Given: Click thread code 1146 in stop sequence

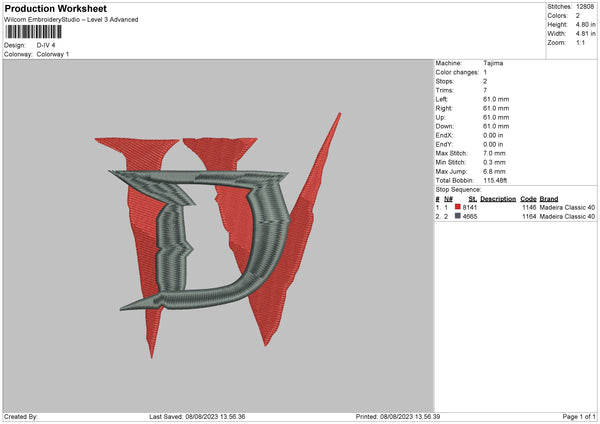Looking at the screenshot, I should tap(529, 207).
